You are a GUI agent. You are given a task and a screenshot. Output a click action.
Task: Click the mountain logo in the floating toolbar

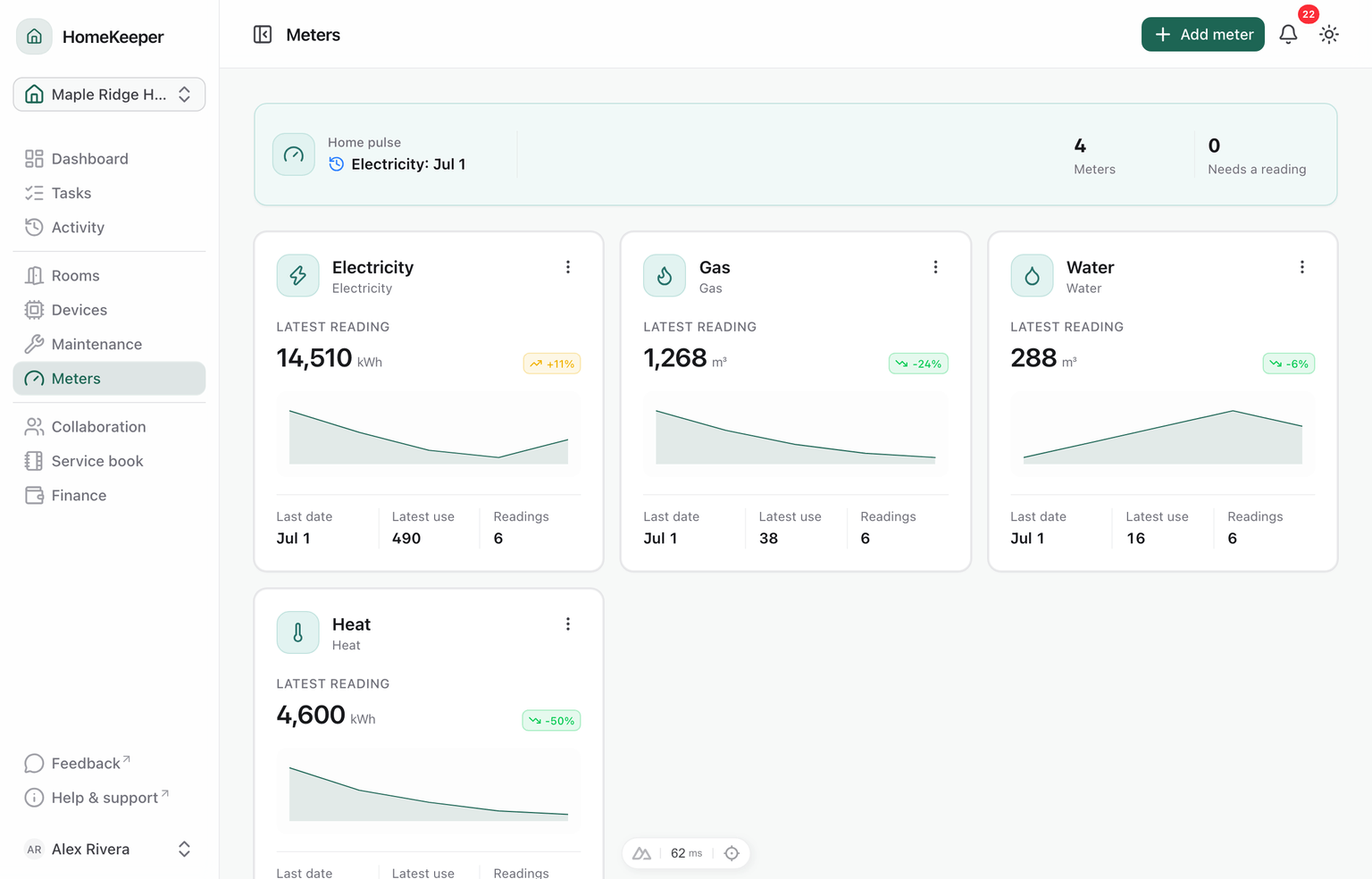coord(641,853)
